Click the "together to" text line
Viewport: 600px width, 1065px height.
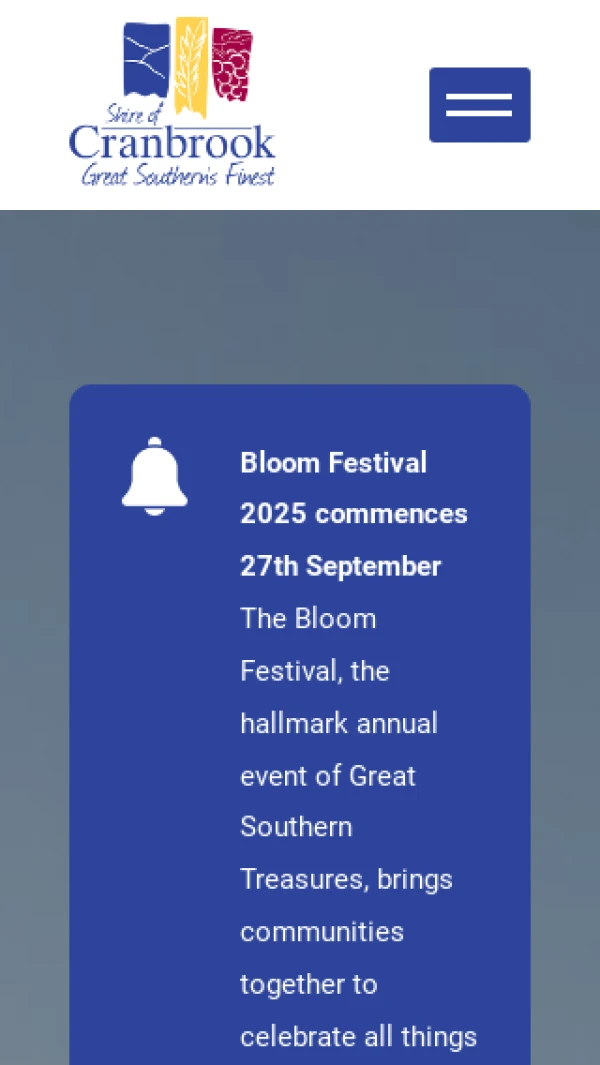tap(308, 984)
